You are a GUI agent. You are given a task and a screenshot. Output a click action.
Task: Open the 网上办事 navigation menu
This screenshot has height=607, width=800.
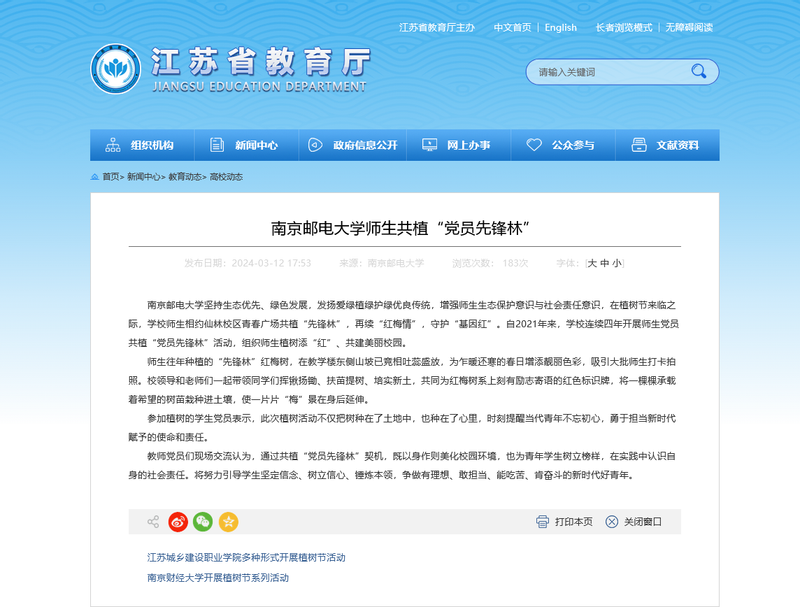click(458, 145)
